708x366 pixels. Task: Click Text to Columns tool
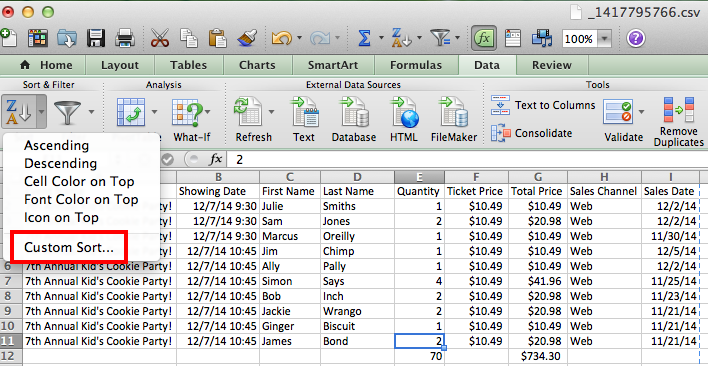(543, 105)
